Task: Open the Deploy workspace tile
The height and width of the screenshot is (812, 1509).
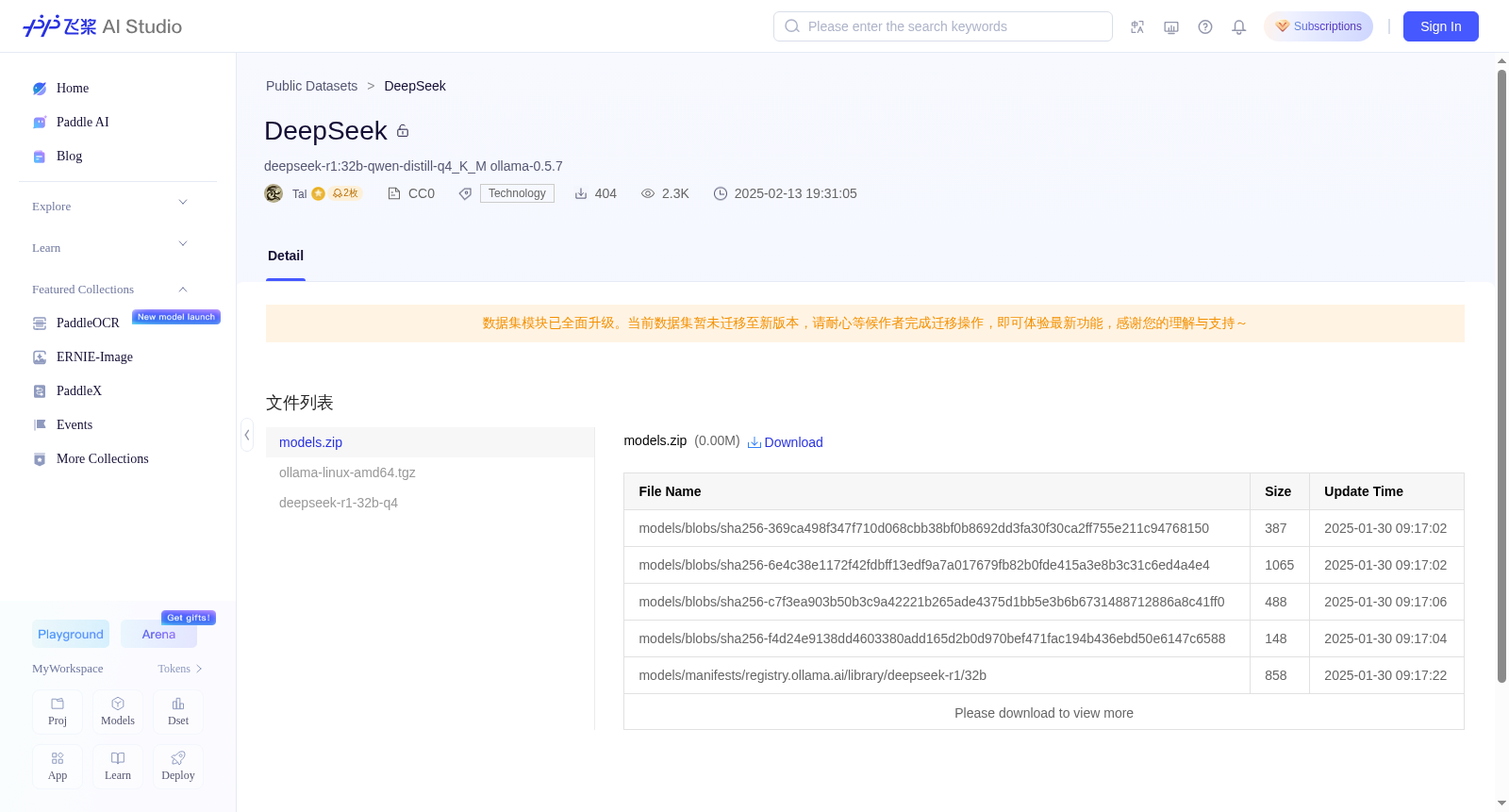Action: point(178,767)
